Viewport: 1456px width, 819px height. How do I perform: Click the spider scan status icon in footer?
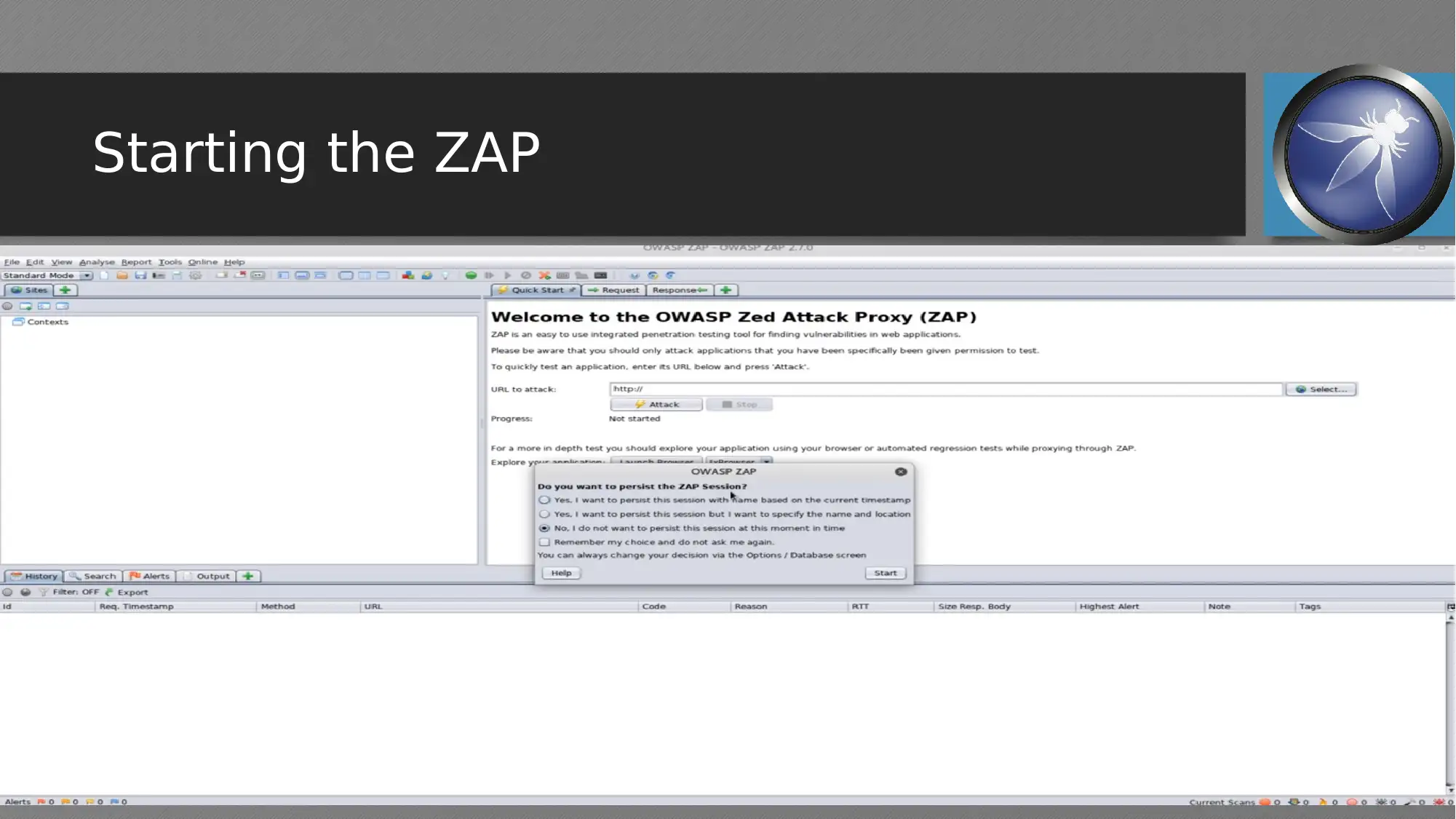[x=1381, y=802]
